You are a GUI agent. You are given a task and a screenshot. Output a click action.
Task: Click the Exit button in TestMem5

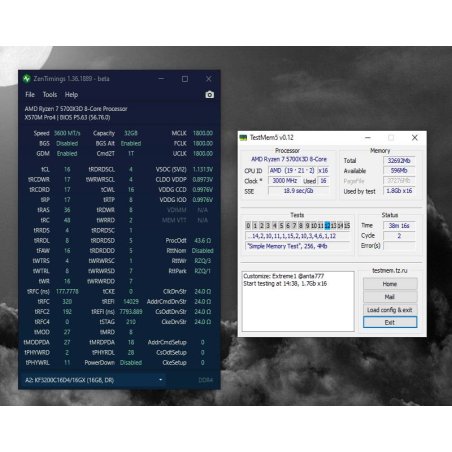(390, 322)
